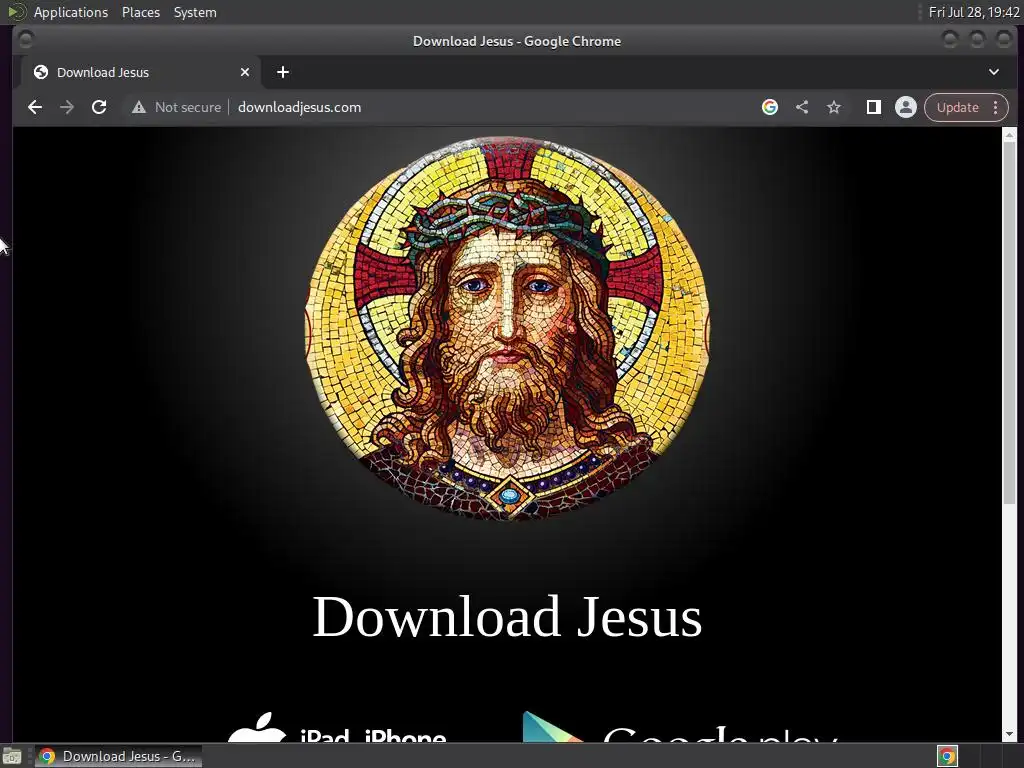
Task: Click the scrollbar up arrow
Action: point(1009,135)
